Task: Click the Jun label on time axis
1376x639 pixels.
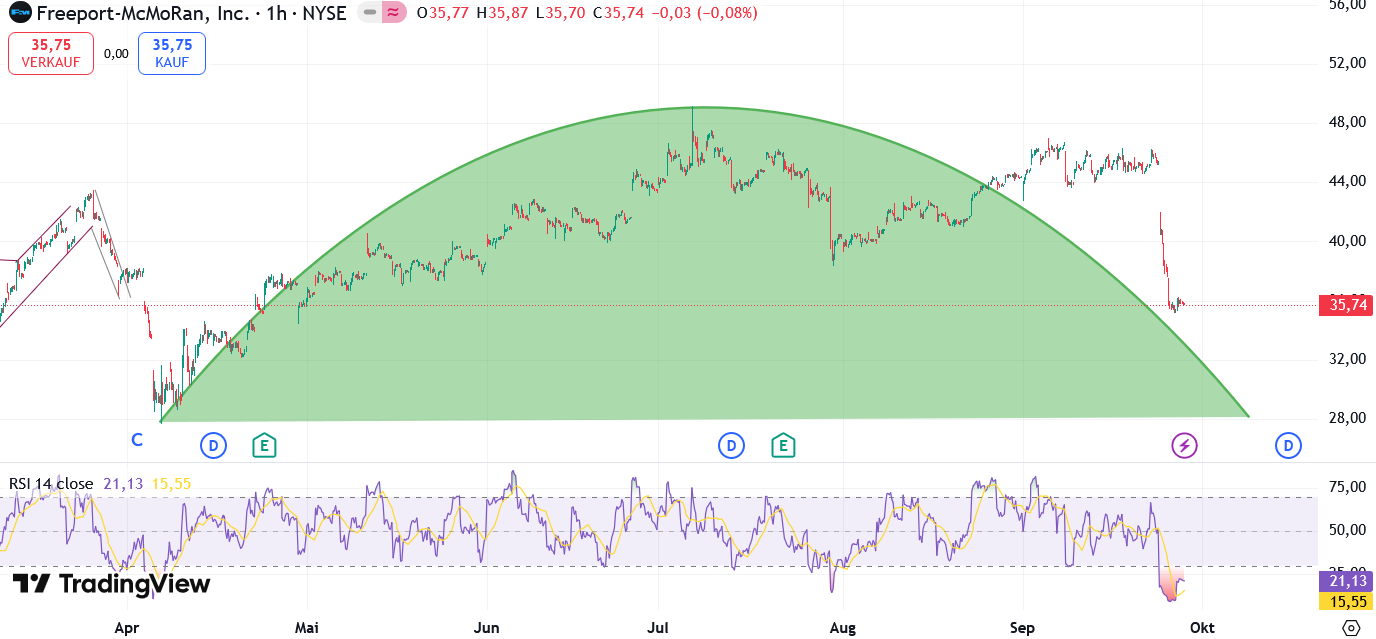Action: 485,628
